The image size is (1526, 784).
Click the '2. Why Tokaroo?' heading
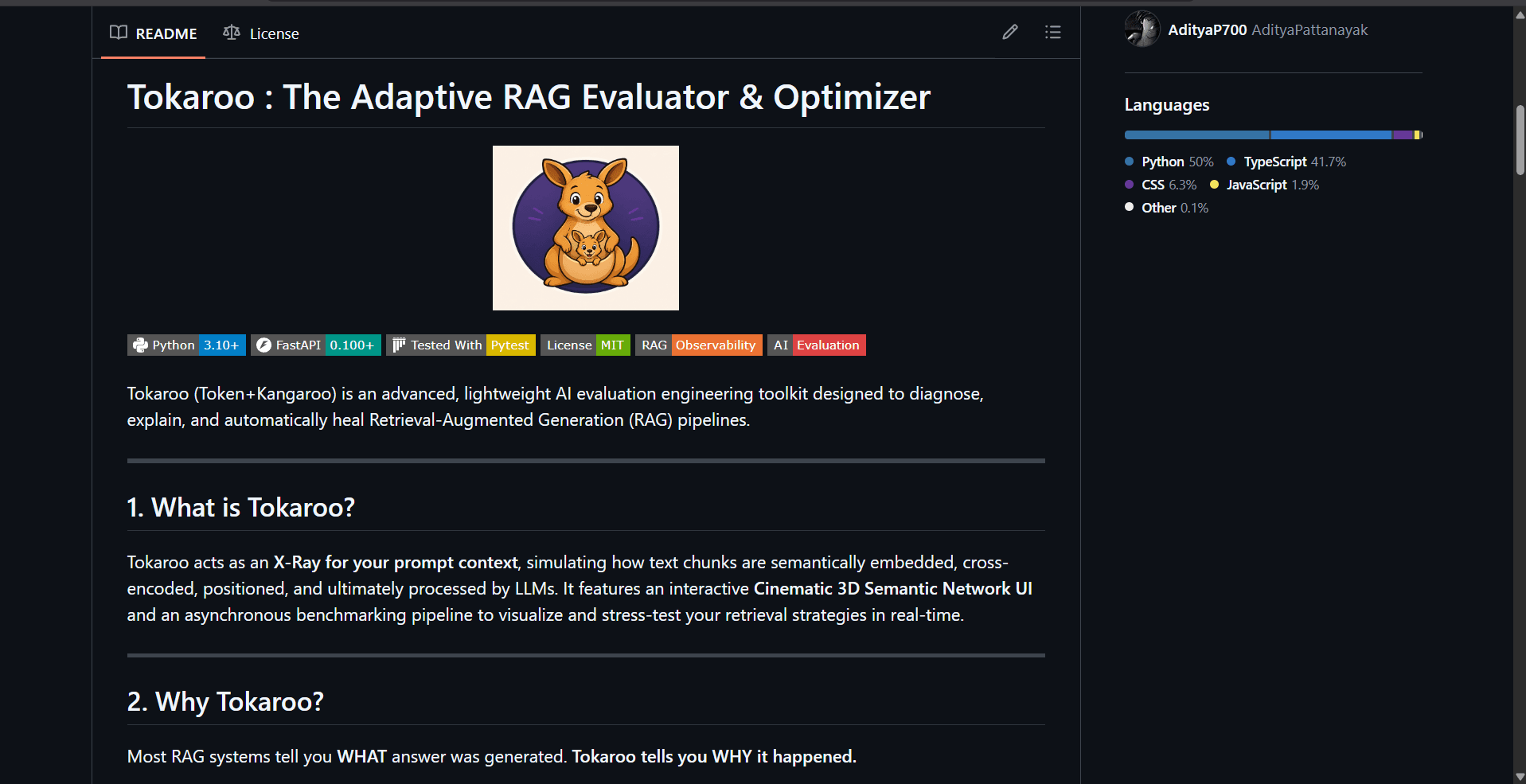225,701
